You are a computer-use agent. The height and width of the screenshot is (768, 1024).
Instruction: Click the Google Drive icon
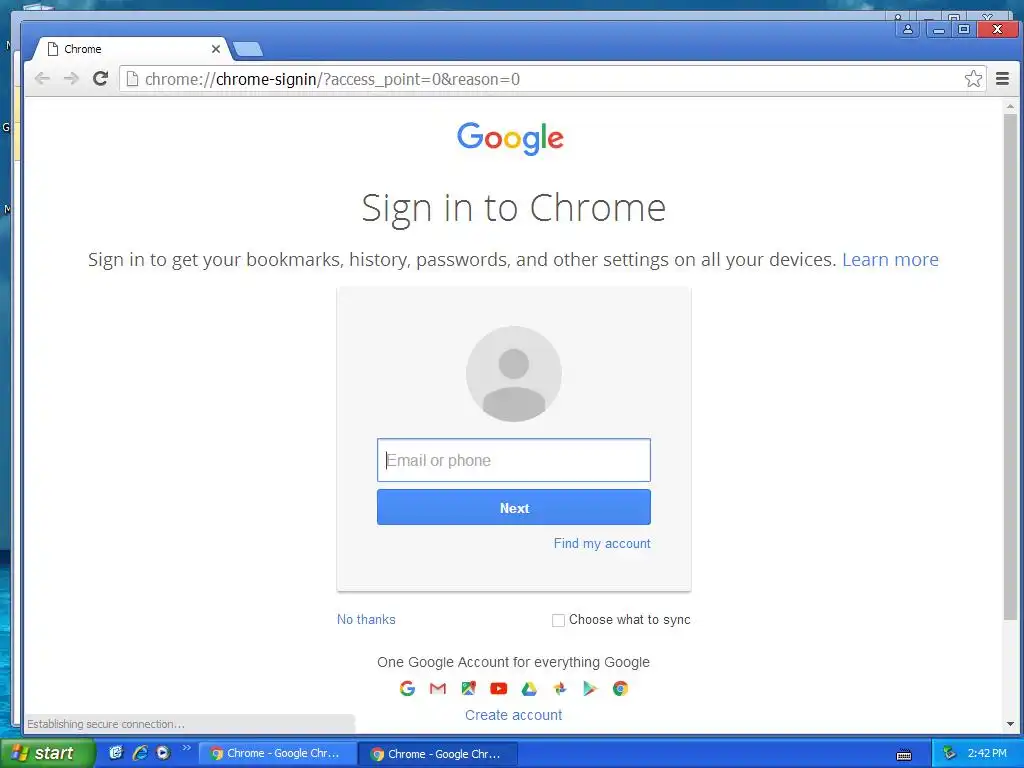coord(529,688)
